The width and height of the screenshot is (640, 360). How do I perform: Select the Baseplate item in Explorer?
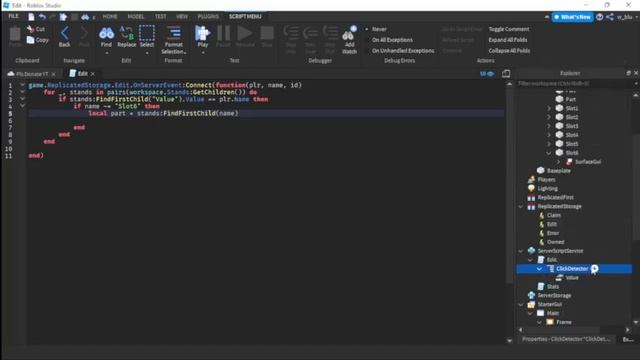click(x=558, y=171)
